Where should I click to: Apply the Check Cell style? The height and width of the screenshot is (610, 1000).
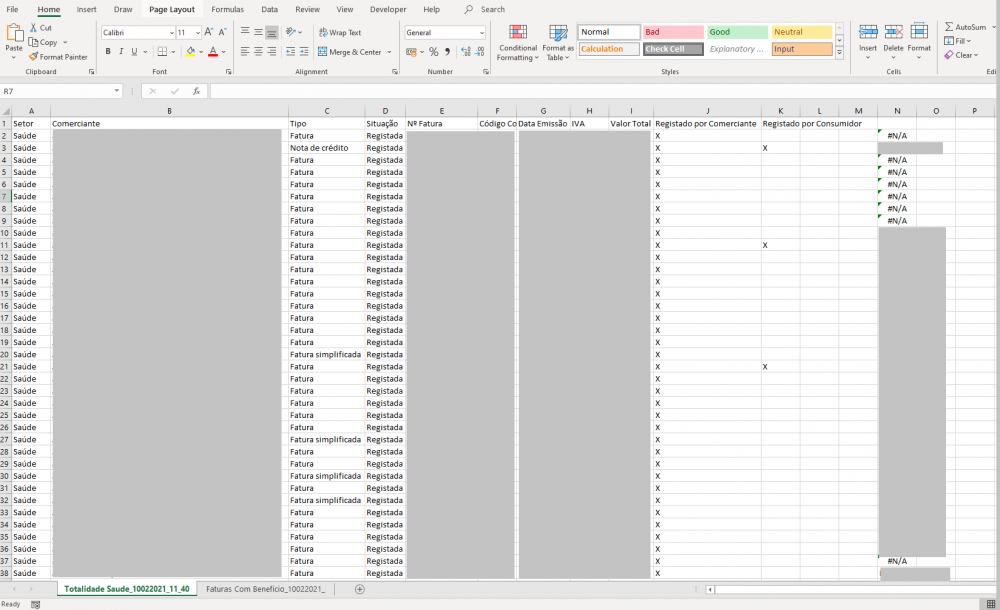(673, 49)
